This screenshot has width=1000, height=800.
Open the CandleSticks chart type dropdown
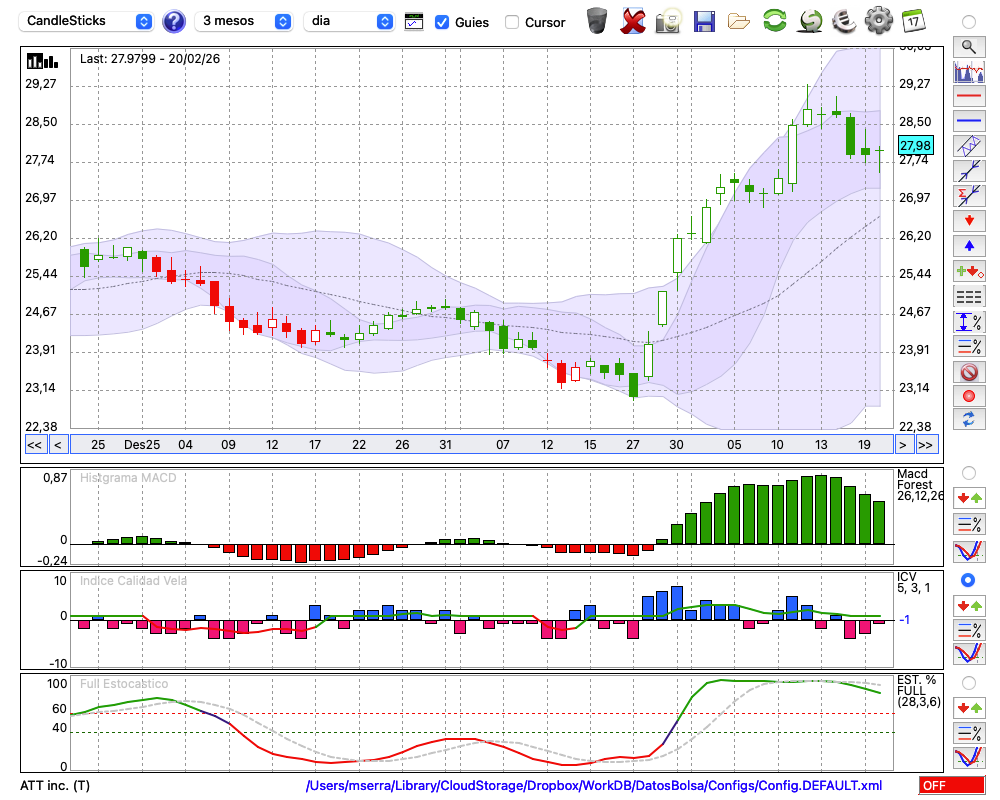coord(88,21)
